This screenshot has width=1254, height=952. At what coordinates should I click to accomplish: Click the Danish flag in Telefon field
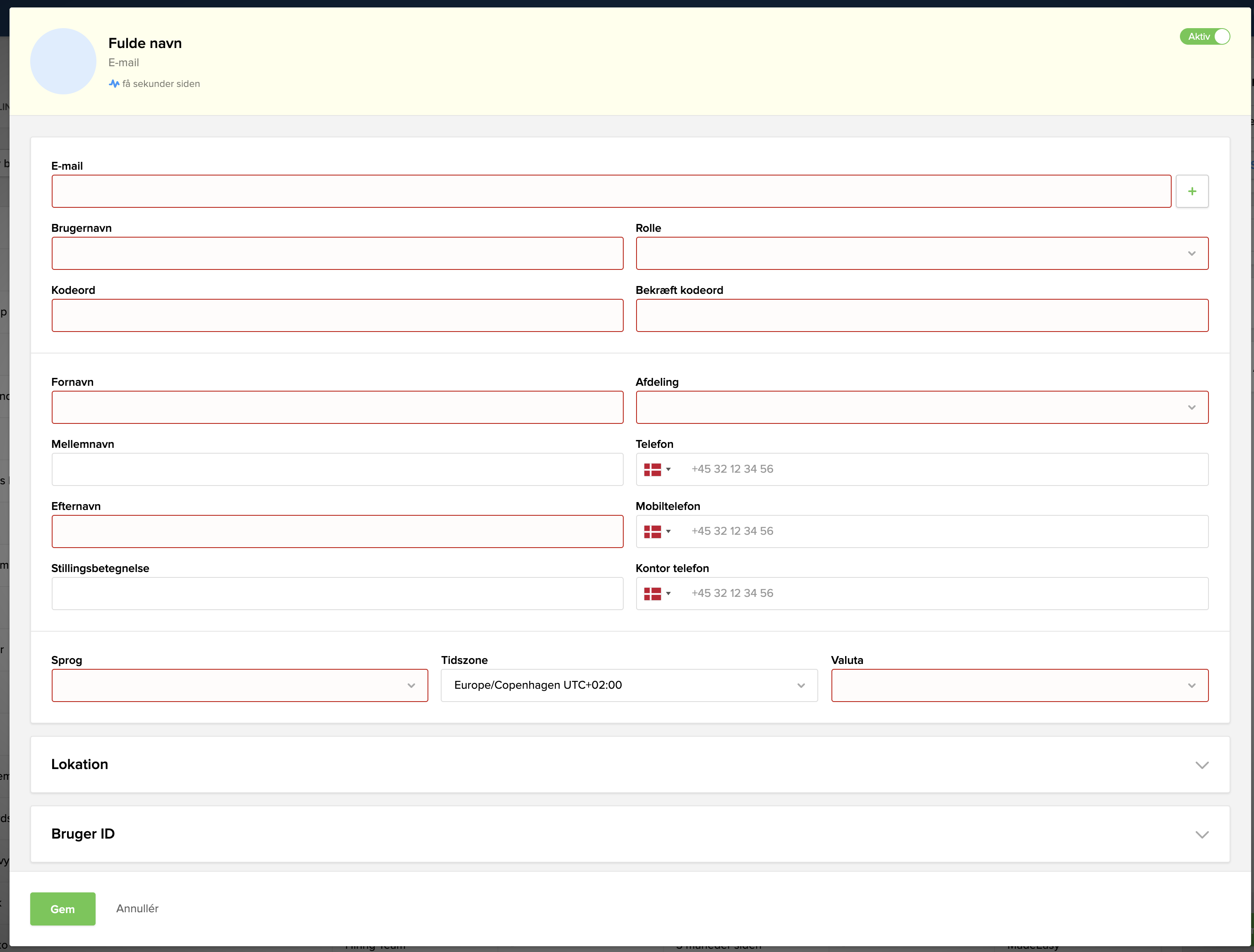[x=653, y=469]
